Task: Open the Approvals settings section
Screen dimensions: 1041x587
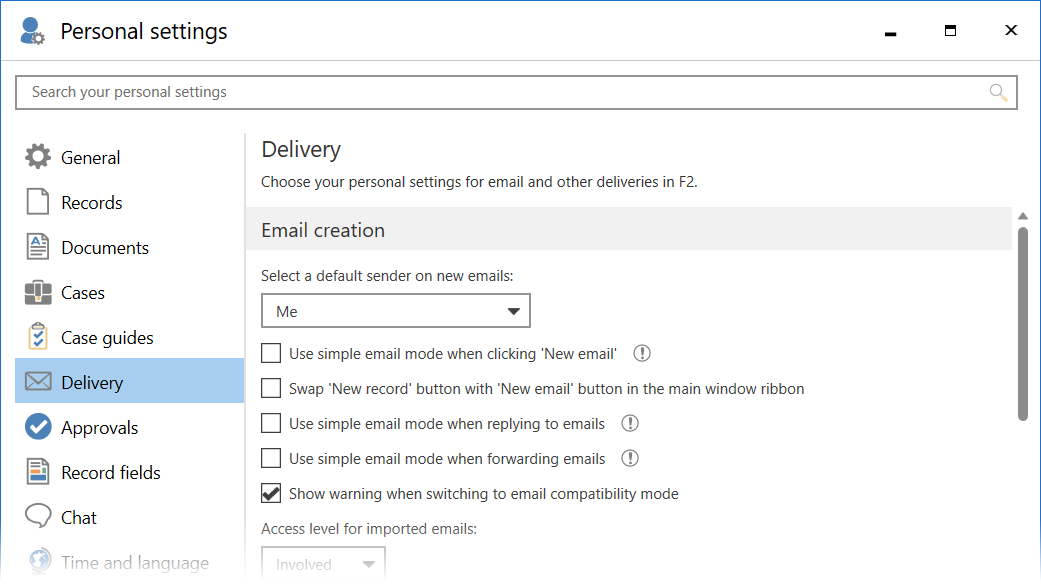Action: tap(129, 428)
